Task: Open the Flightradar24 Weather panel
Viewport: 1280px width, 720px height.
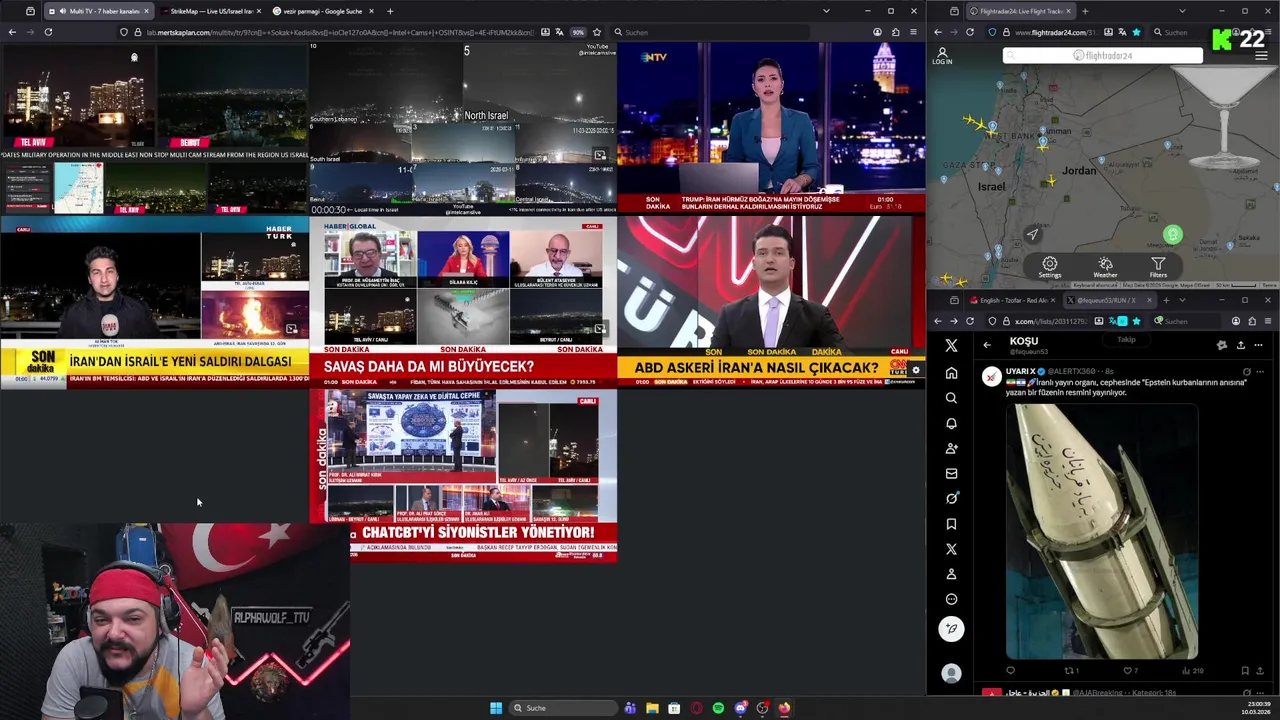Action: point(1105,267)
